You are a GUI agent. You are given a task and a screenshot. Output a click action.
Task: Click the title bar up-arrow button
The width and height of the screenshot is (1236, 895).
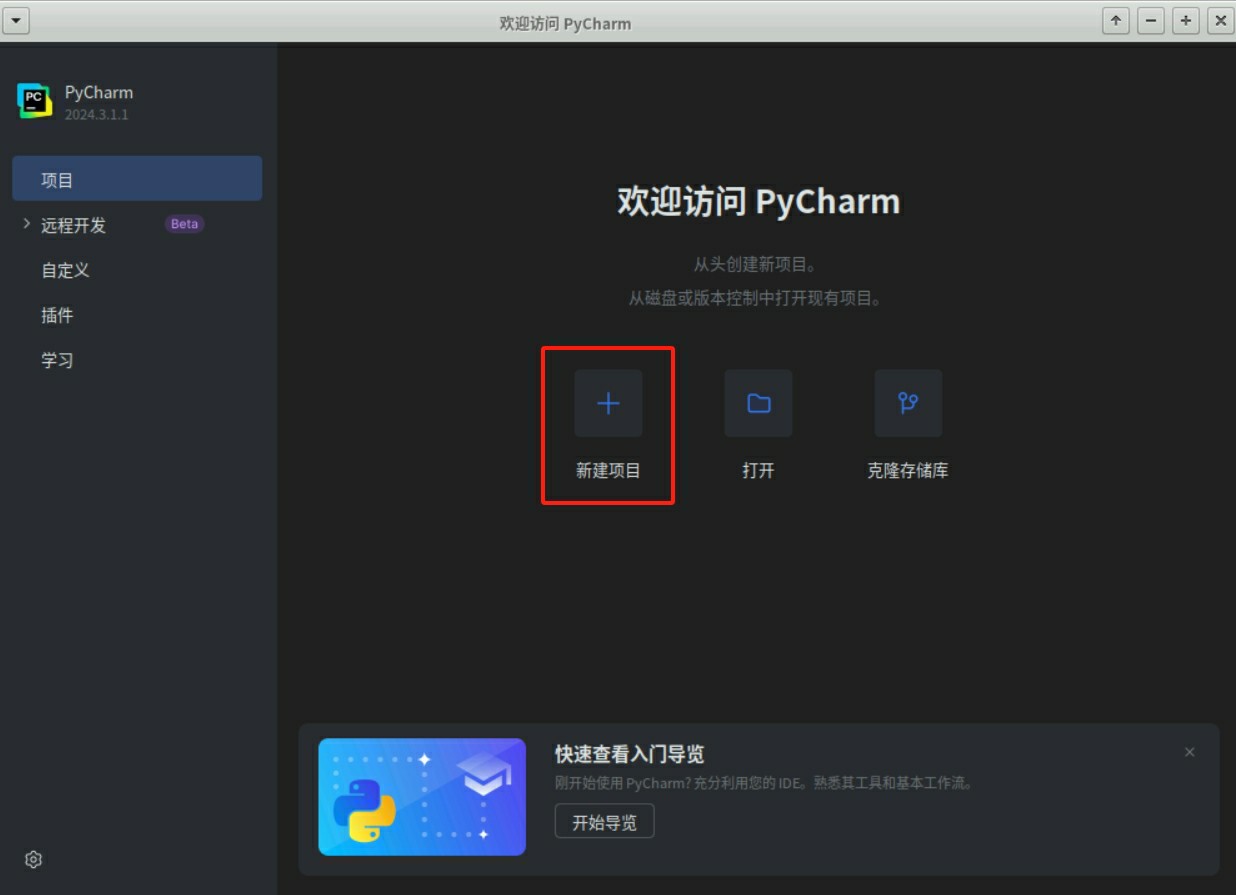[x=1116, y=21]
